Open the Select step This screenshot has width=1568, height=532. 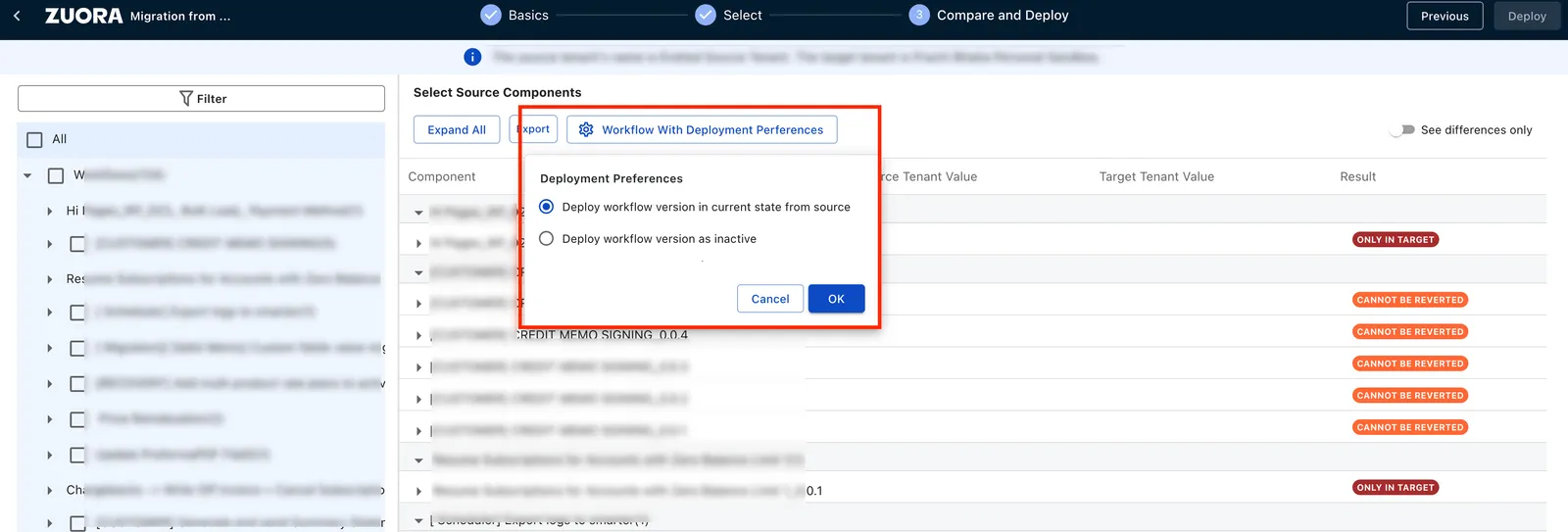click(x=742, y=16)
